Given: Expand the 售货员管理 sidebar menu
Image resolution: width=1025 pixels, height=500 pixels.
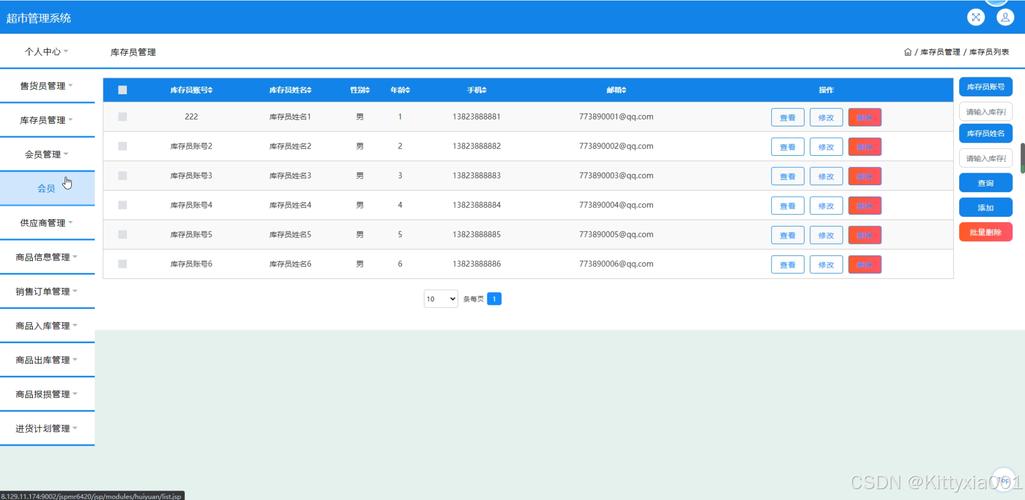Looking at the screenshot, I should (47, 86).
